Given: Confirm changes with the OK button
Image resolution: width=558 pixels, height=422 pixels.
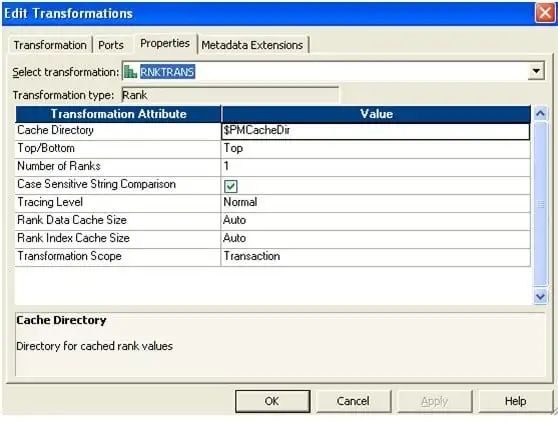Looking at the screenshot, I should 272,401.
